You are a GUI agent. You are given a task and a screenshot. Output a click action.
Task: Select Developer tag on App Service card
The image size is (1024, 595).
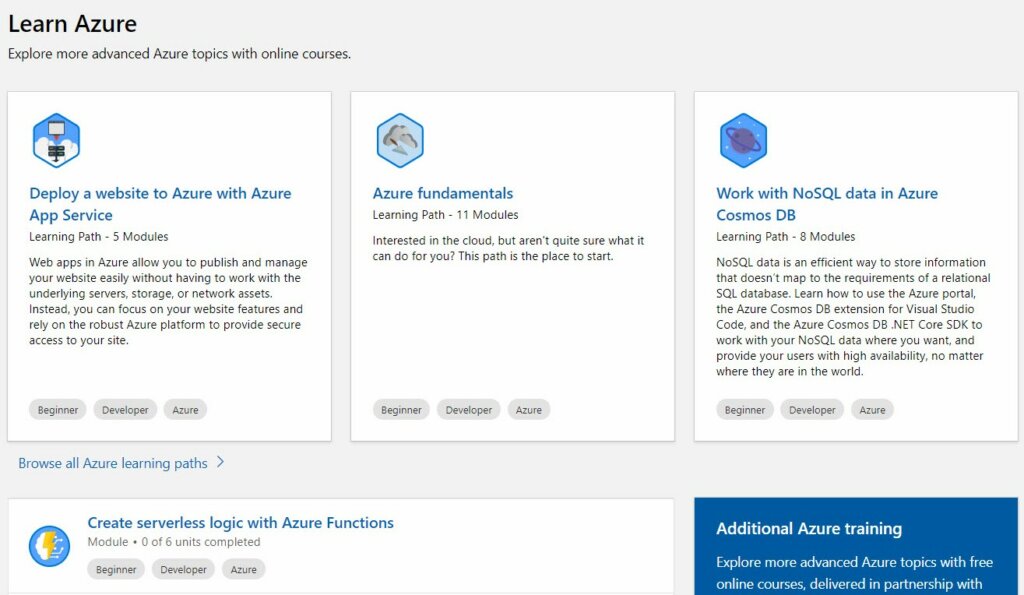[125, 410]
